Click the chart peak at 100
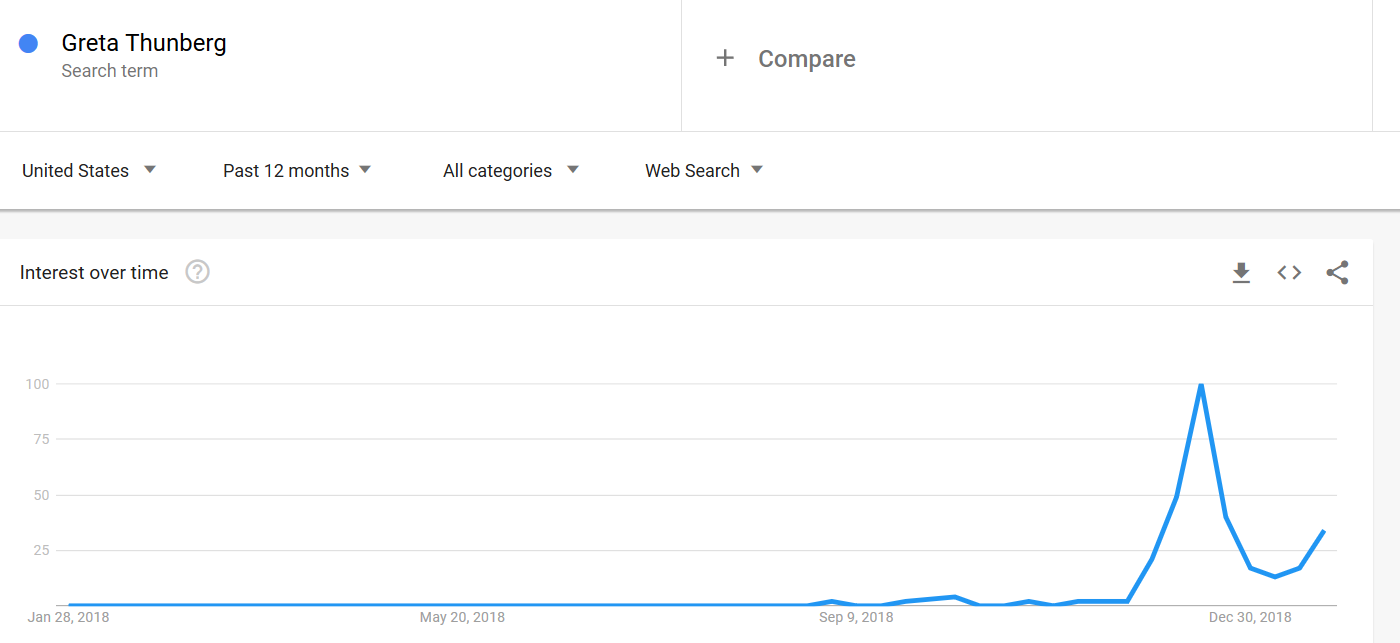The width and height of the screenshot is (1400, 643). pos(1200,385)
